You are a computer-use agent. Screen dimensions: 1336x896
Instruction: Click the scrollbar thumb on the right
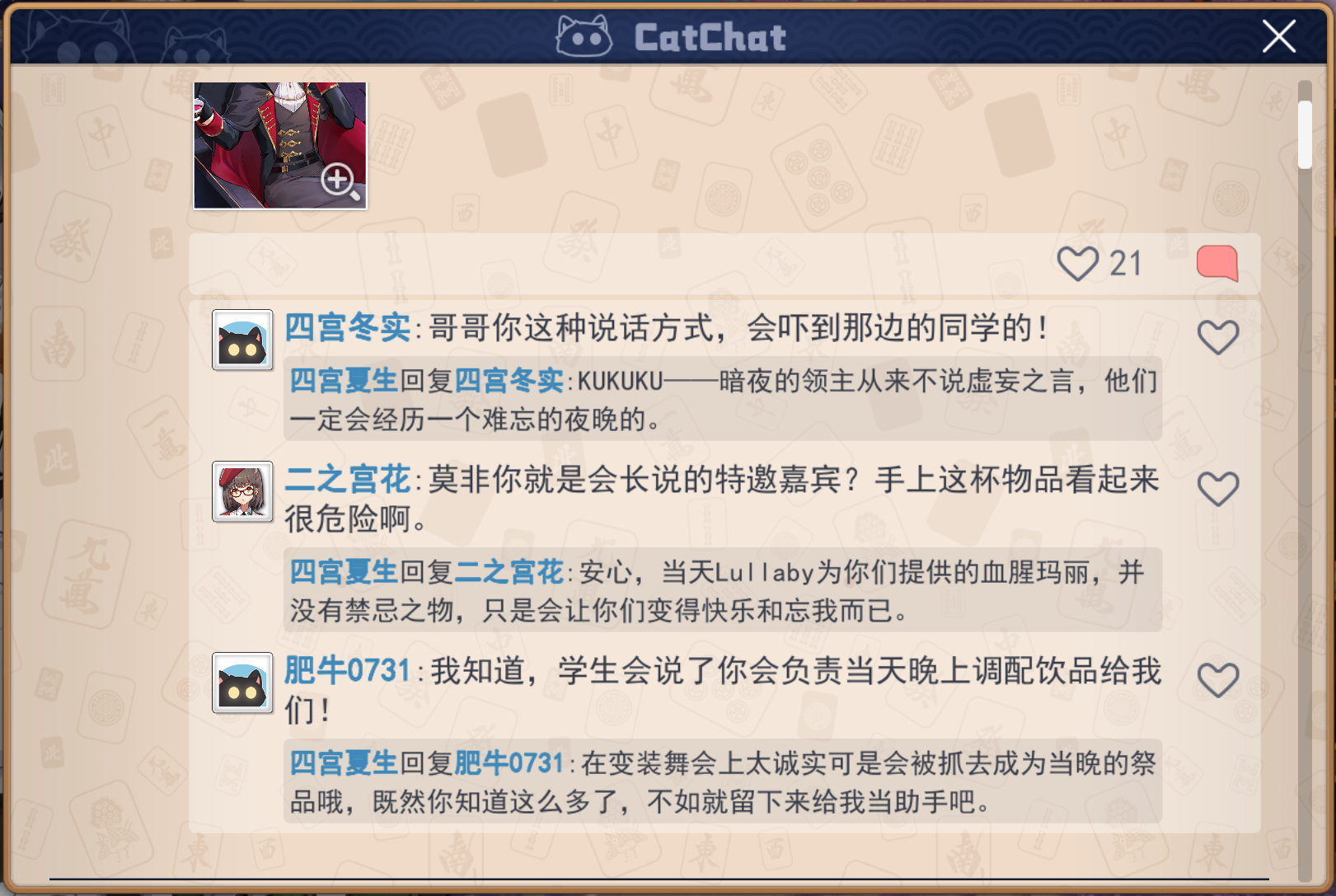1305,134
